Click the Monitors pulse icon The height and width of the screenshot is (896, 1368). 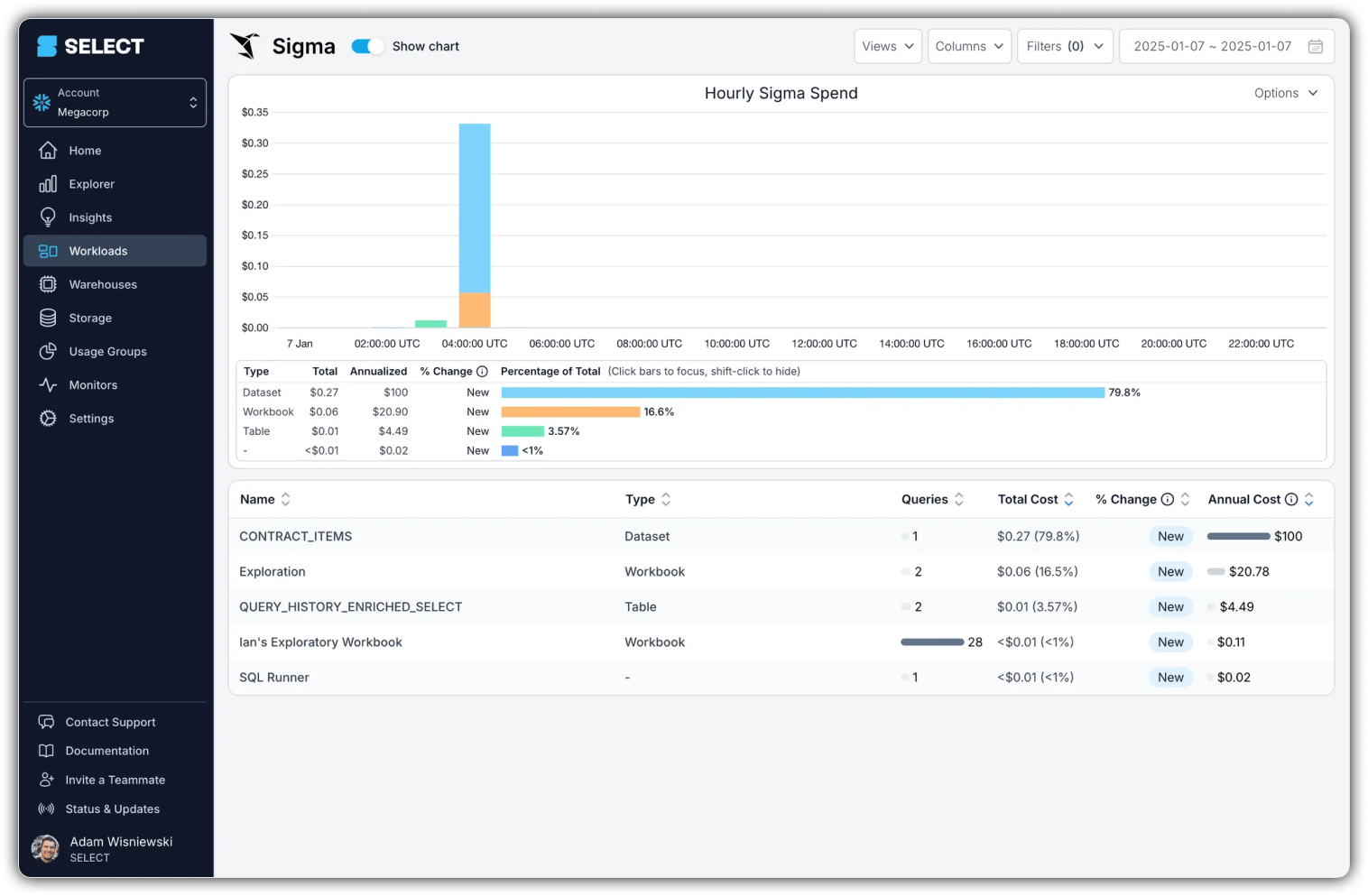pos(48,384)
